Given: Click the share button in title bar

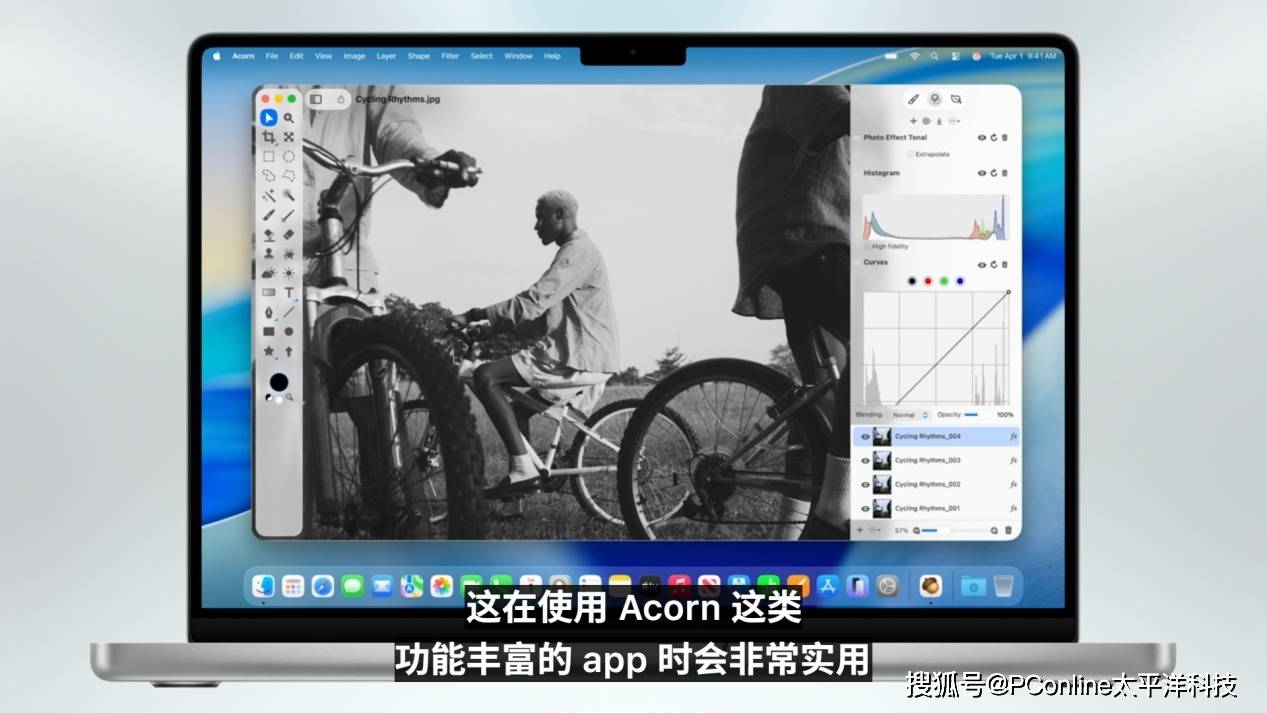Looking at the screenshot, I should 341,99.
